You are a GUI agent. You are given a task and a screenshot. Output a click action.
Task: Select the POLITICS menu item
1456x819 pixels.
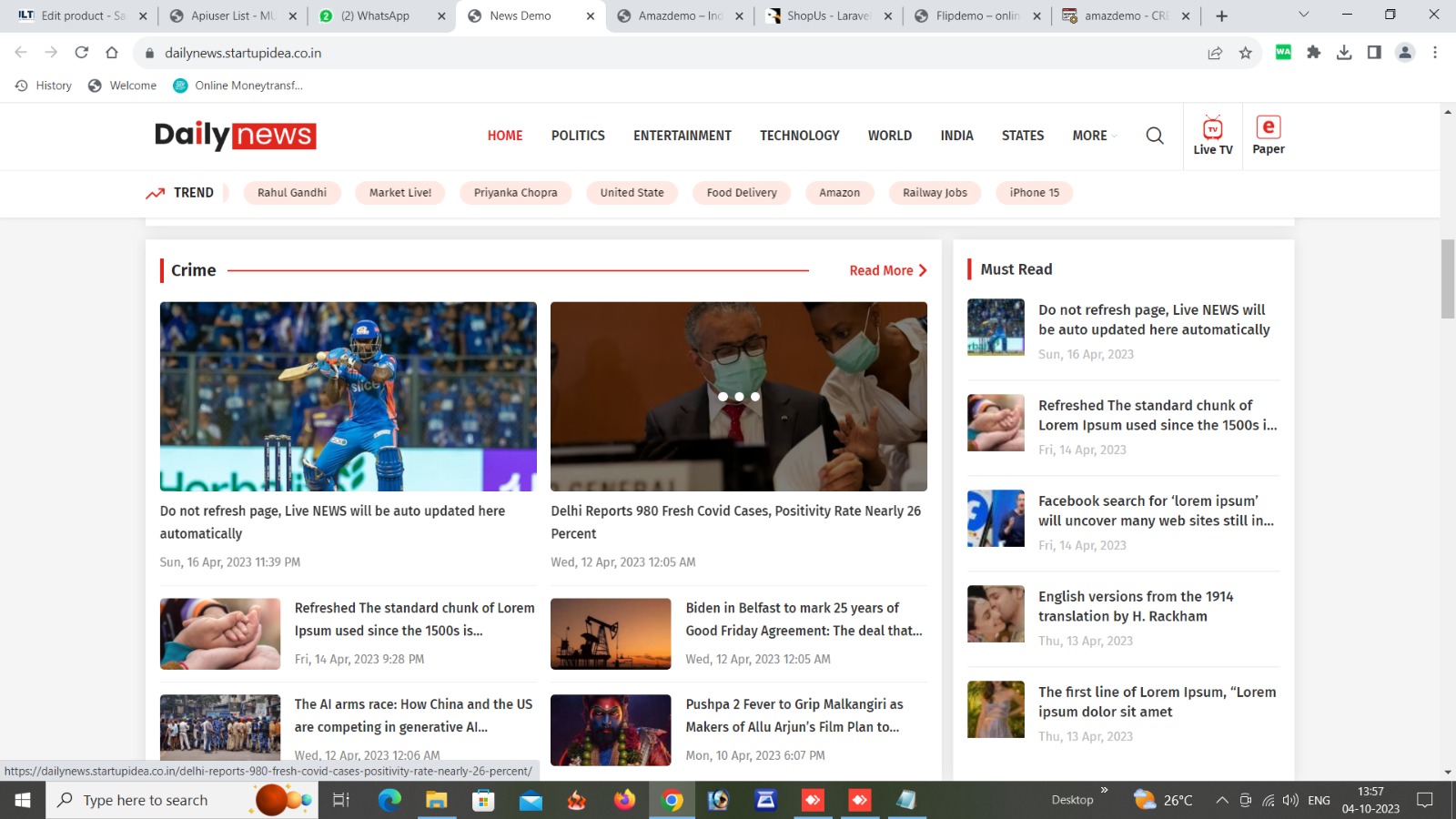click(578, 136)
